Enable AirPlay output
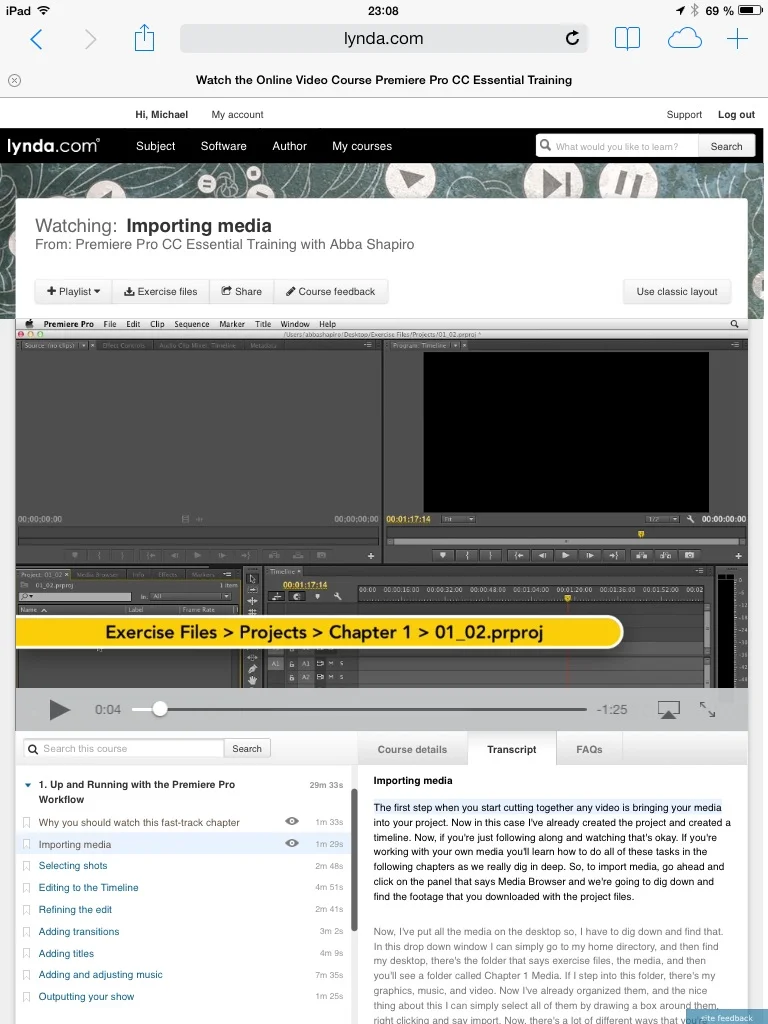 coord(668,709)
